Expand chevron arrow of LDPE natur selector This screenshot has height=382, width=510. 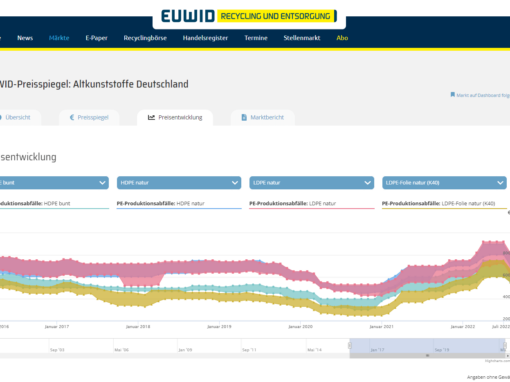[x=368, y=183]
